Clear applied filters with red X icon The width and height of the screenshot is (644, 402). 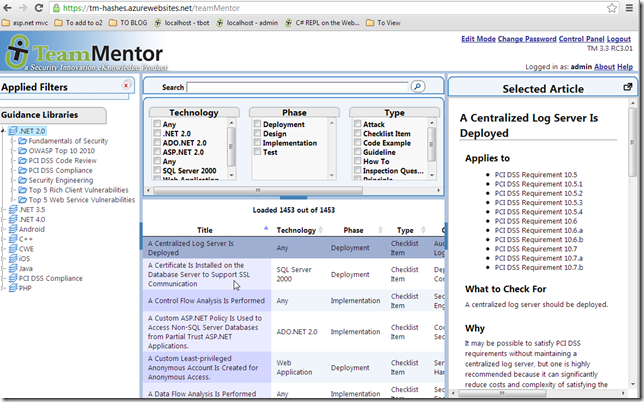(x=125, y=86)
